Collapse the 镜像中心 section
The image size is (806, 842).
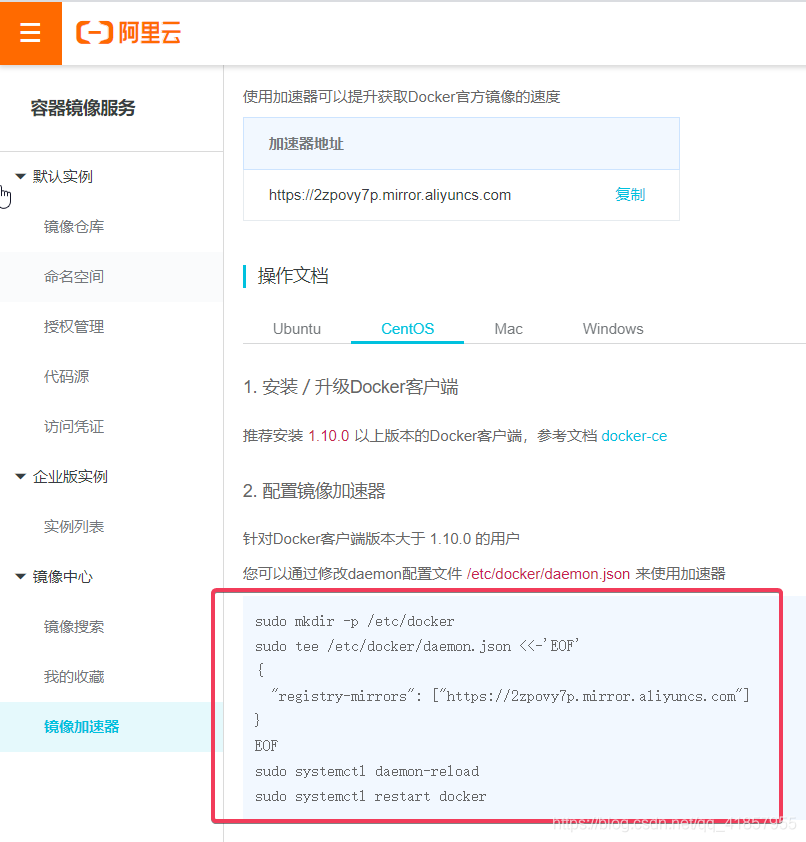[x=20, y=577]
